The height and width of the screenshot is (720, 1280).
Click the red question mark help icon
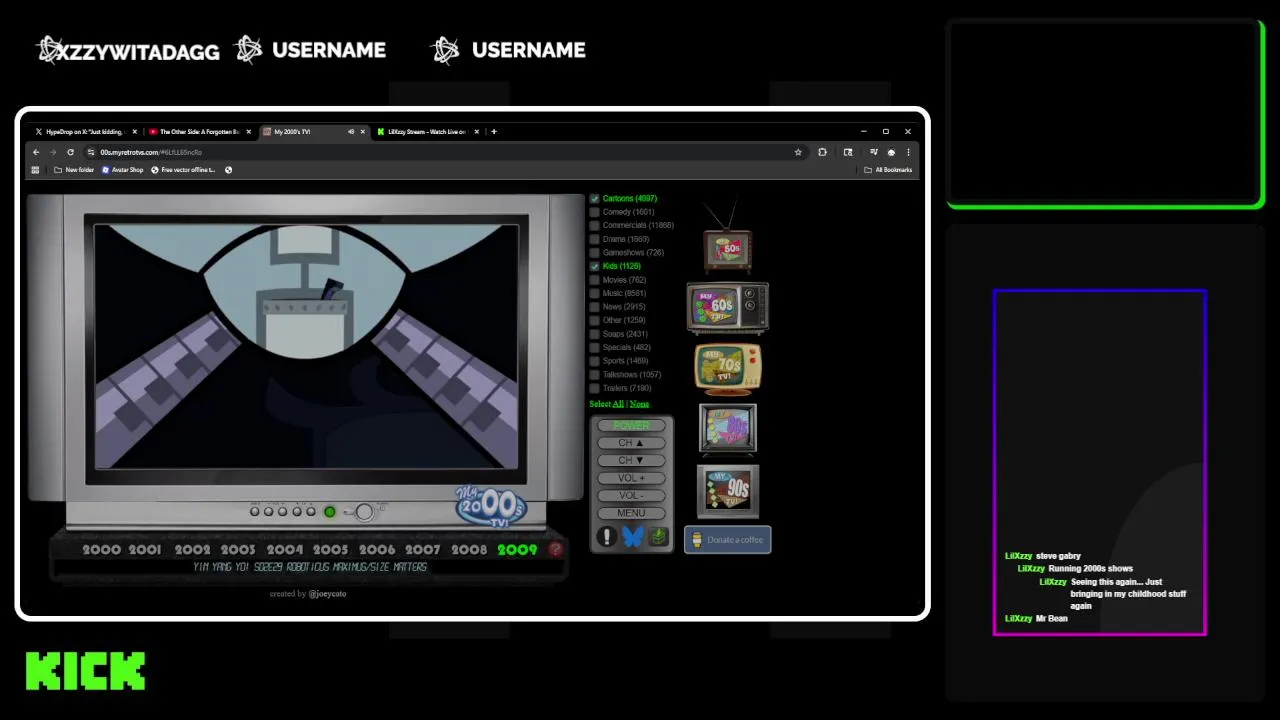tap(556, 549)
